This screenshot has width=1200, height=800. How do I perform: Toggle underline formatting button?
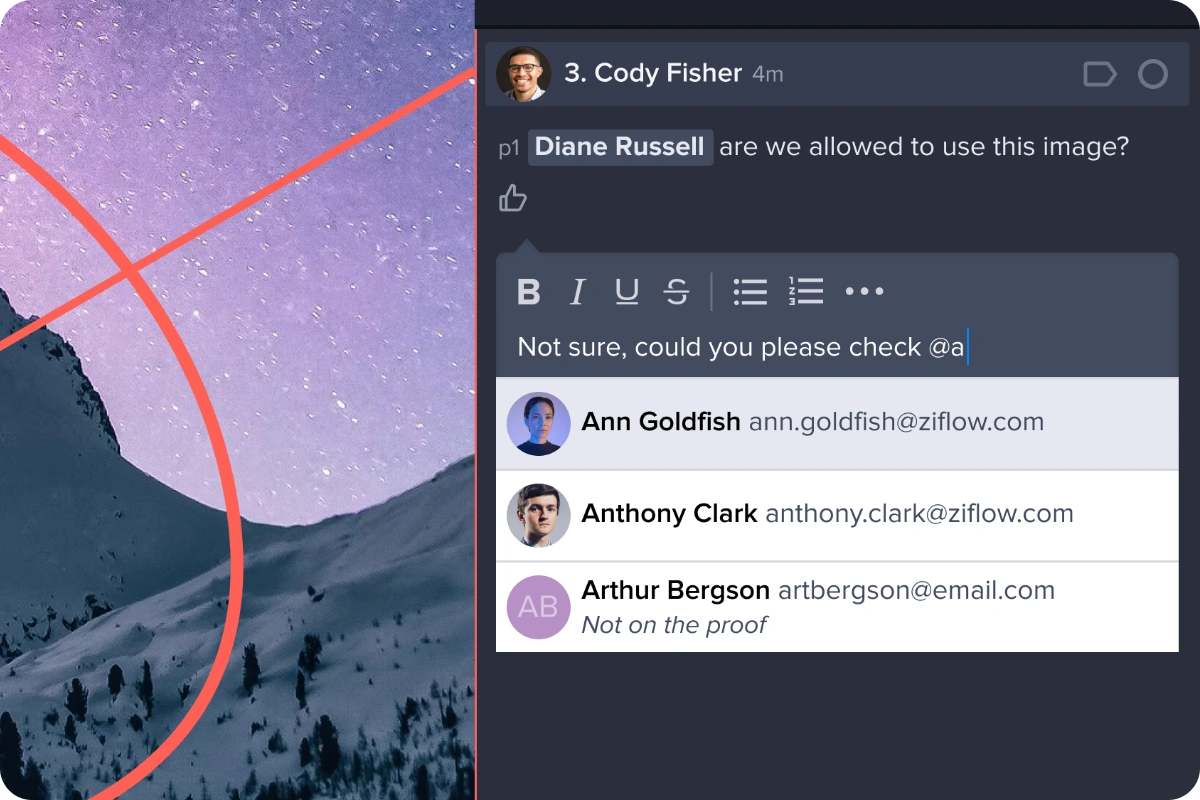(627, 292)
